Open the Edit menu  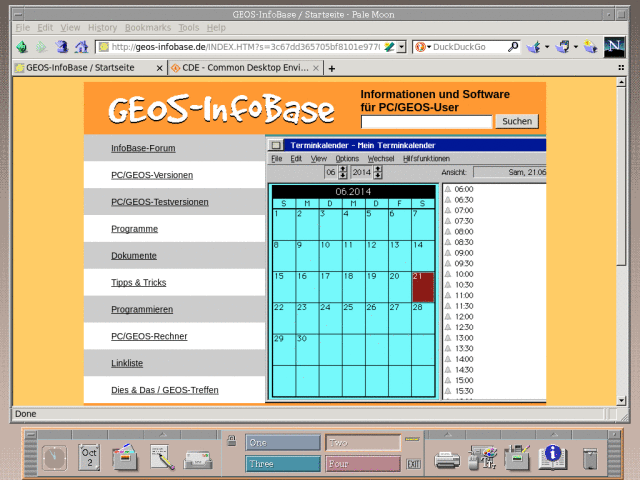click(x=45, y=28)
